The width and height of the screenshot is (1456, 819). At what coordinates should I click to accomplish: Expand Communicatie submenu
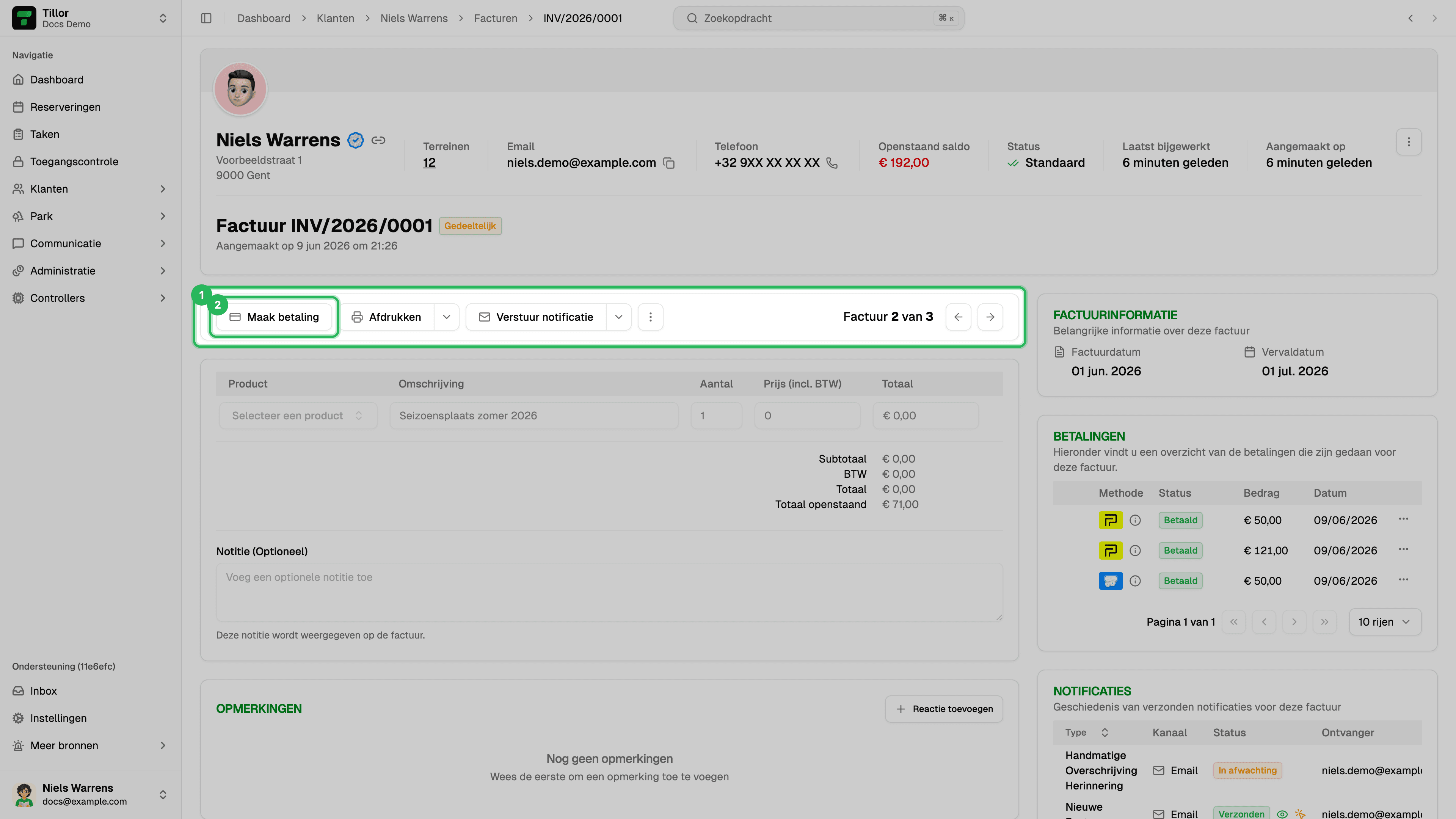pos(91,243)
